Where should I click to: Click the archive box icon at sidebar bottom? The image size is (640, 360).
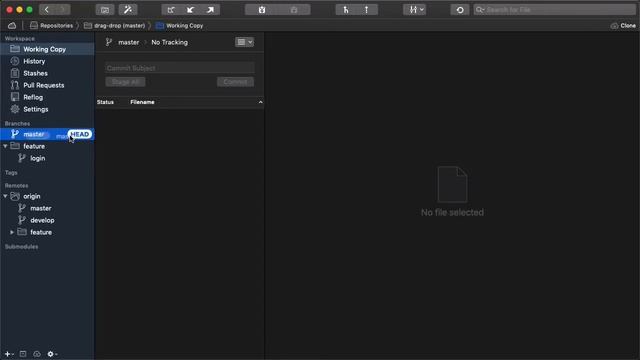pyautogui.click(x=23, y=354)
